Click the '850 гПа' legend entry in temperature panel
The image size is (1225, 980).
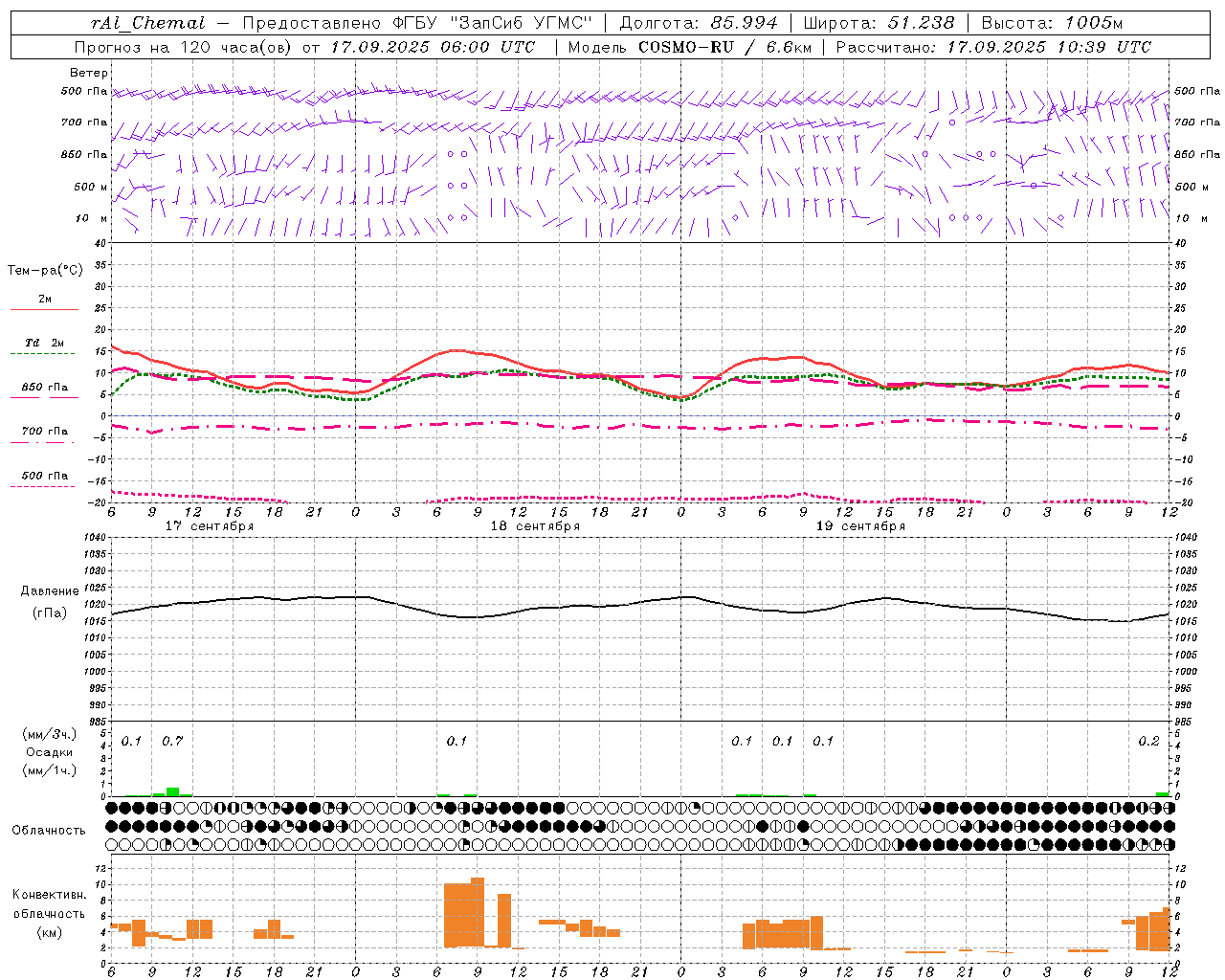pyautogui.click(x=45, y=388)
